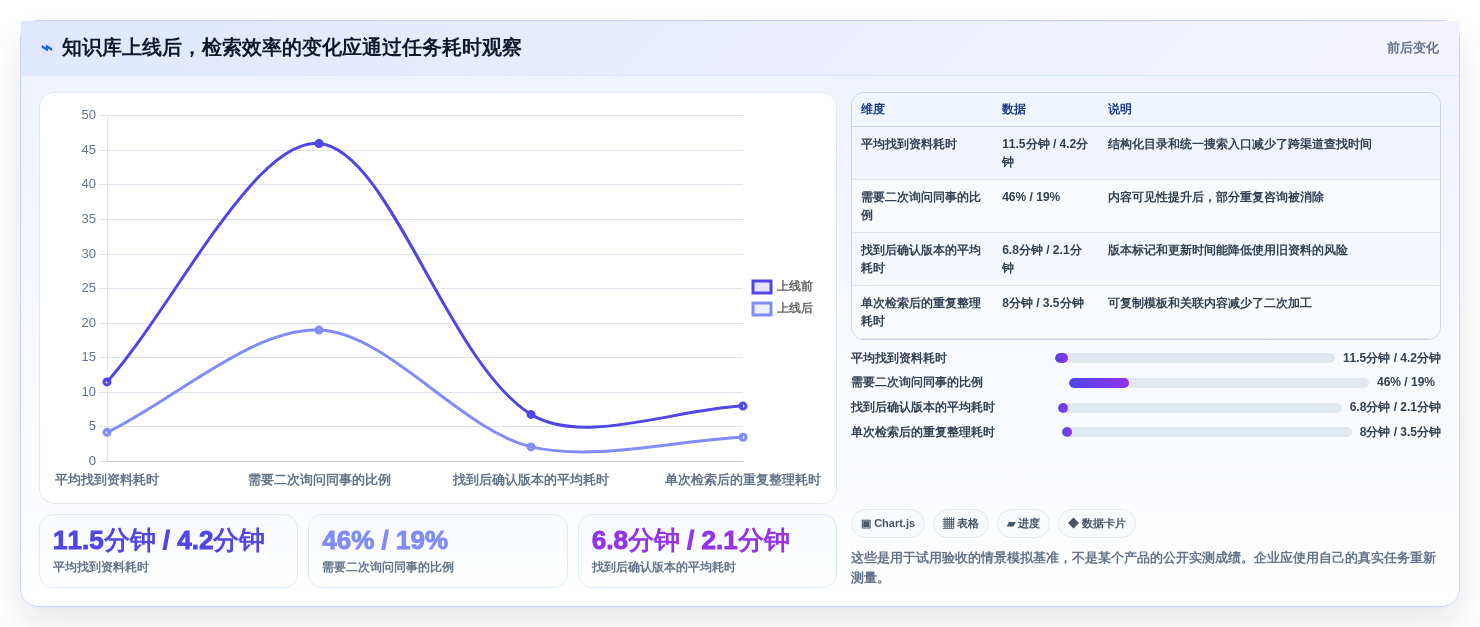This screenshot has height=627, width=1480.
Task: Click 上线后 start point at 4.2
Action: click(x=107, y=432)
